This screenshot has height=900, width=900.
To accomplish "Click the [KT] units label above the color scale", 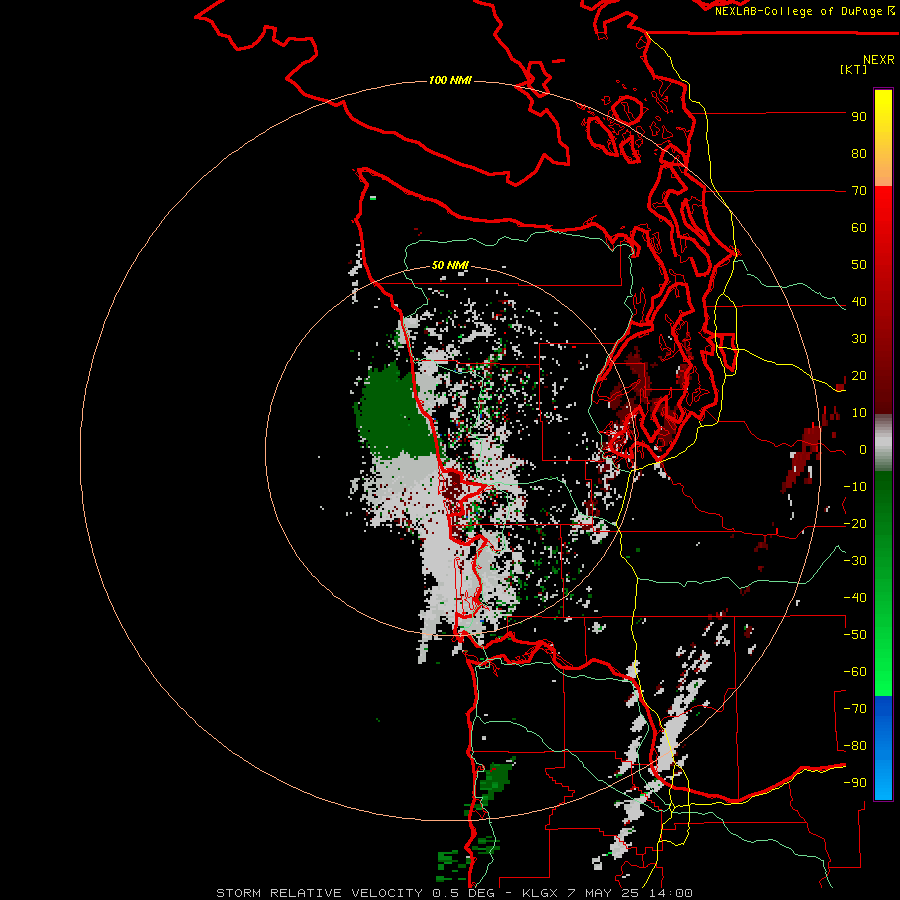I will point(853,69).
